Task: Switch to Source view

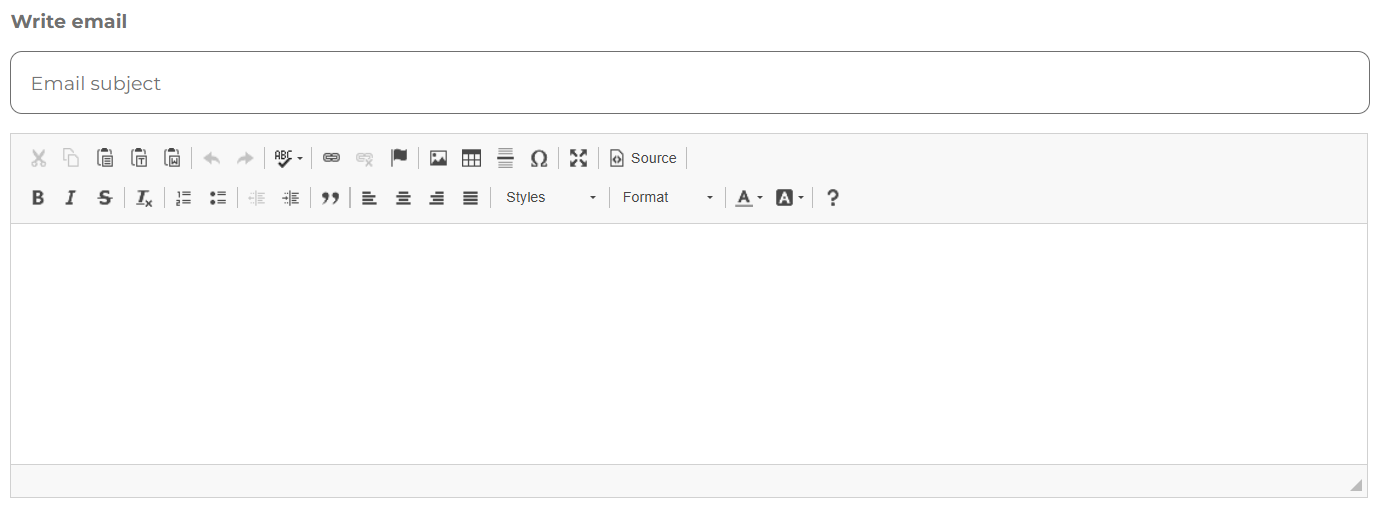Action: click(x=643, y=158)
